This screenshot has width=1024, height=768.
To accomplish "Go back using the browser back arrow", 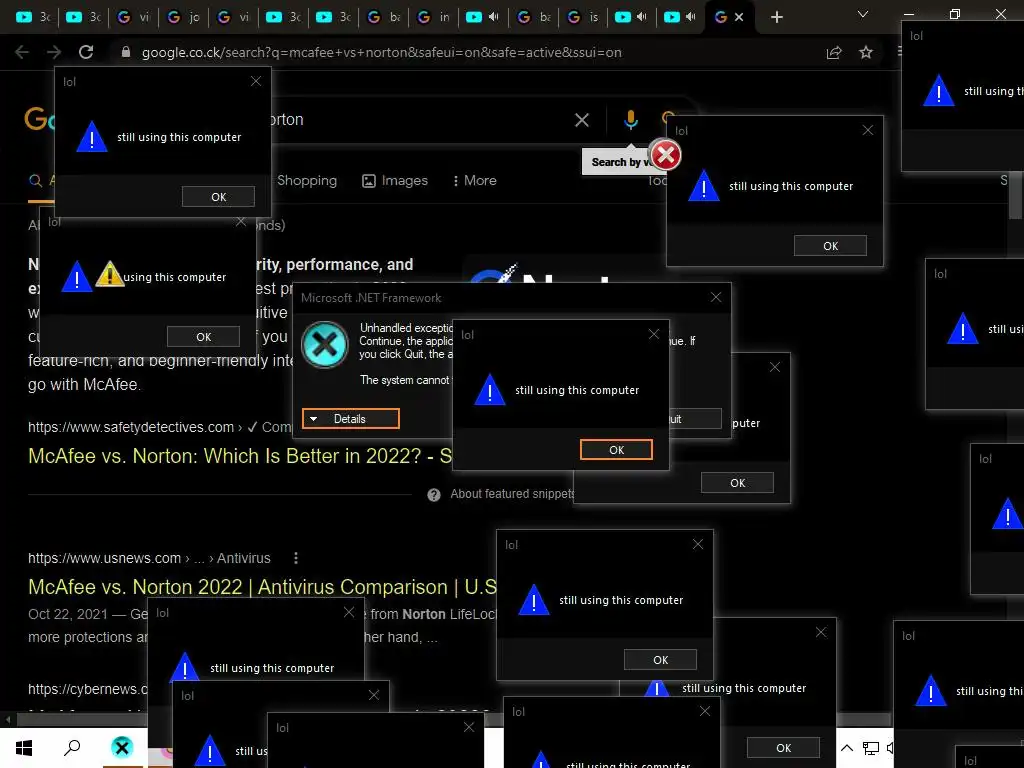I will (22, 52).
